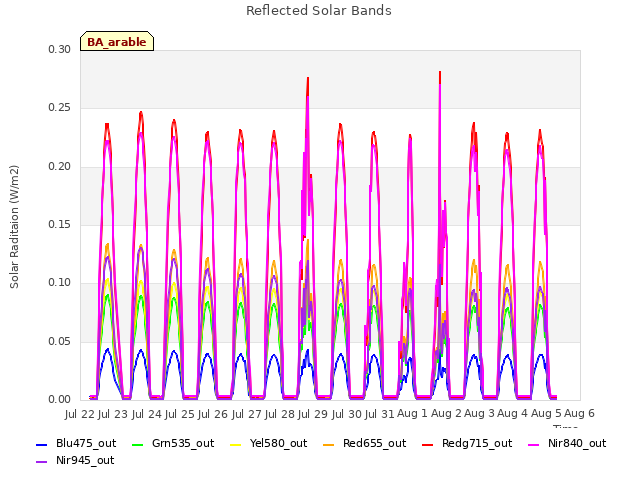This screenshot has width=640, height=480.
Task: Click the Aug 6 x-axis date label
Action: 580,414
